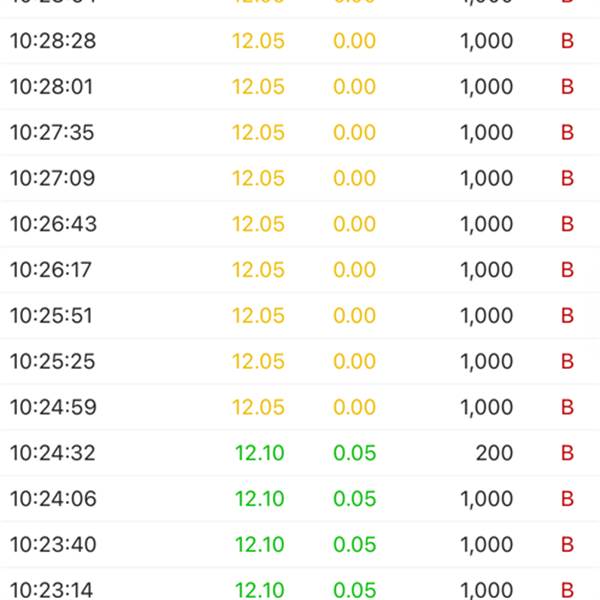Click the 0.05 change at 10:24:32
This screenshot has width=600, height=600.
point(354,453)
